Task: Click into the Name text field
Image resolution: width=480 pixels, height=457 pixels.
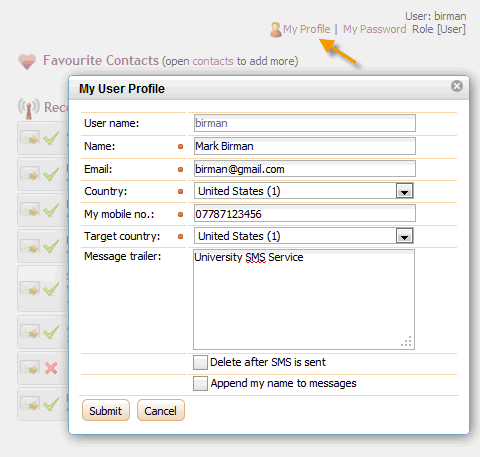Action: tap(305, 146)
